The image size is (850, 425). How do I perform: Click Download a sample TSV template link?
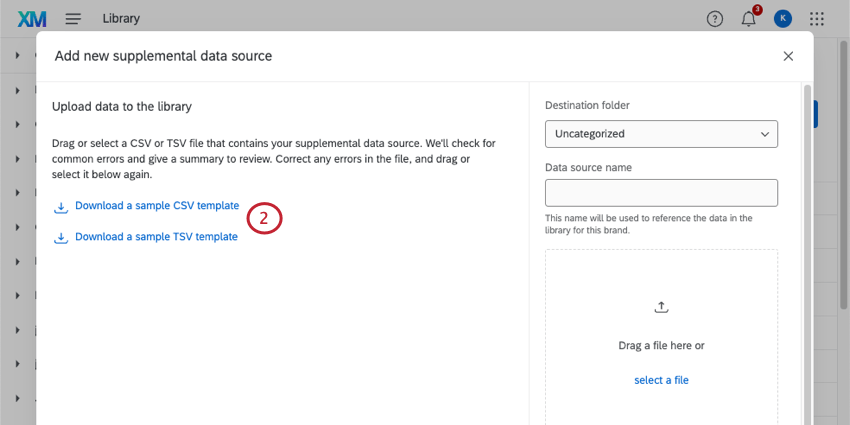tap(156, 237)
